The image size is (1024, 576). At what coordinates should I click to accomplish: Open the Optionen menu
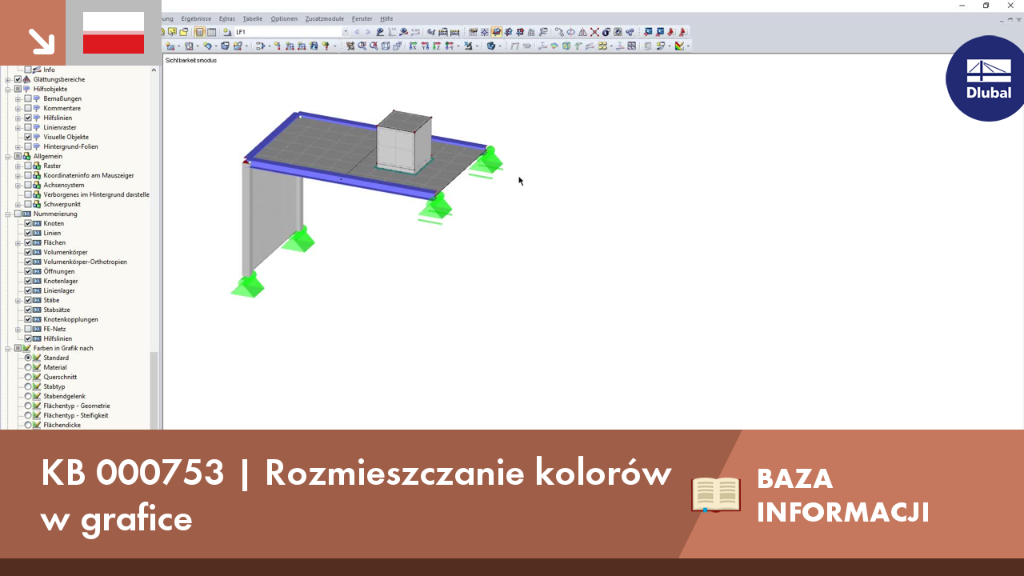coord(284,19)
